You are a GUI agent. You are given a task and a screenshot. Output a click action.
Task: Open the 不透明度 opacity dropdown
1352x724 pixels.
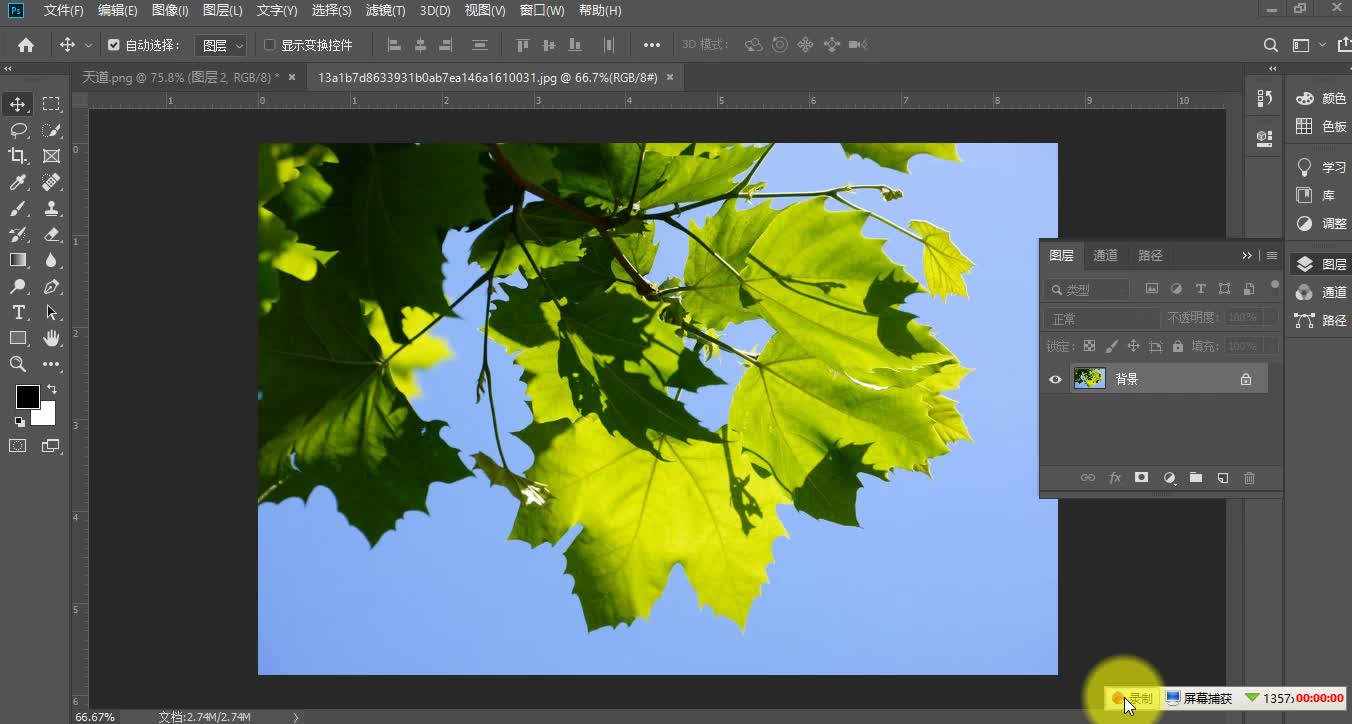point(1270,317)
